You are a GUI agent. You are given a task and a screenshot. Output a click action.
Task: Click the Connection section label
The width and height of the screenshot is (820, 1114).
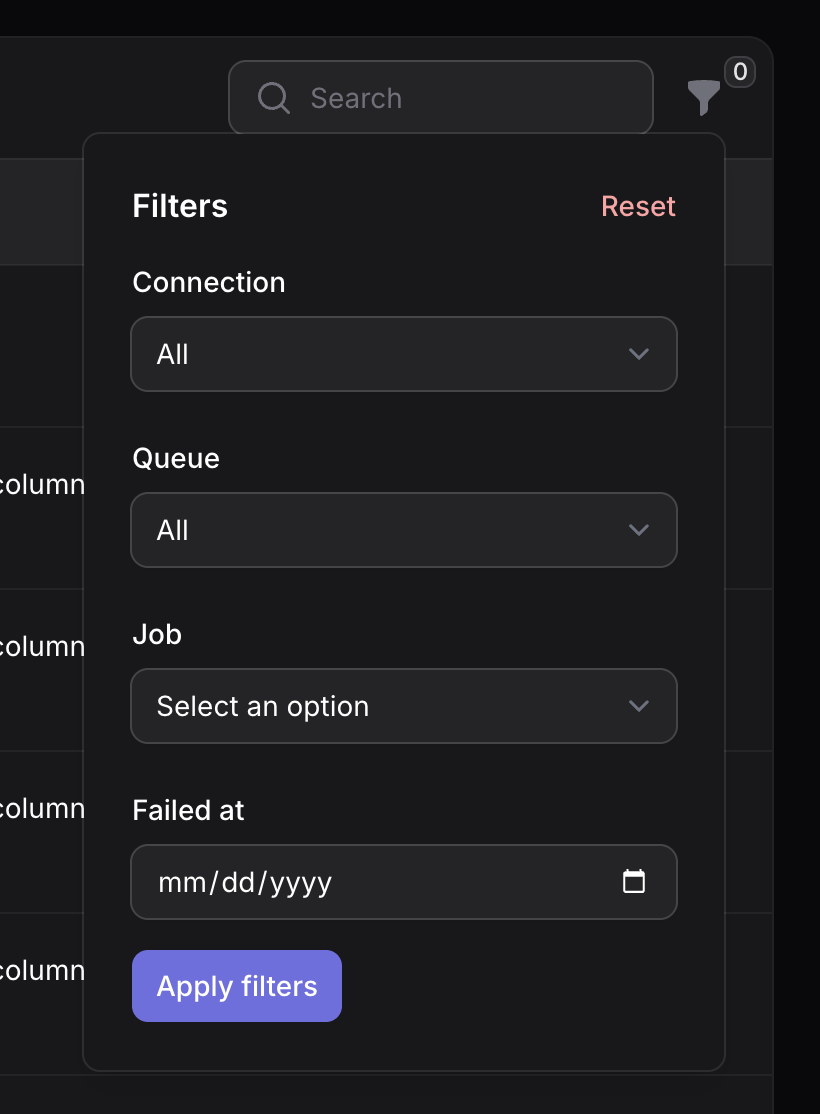[208, 282]
